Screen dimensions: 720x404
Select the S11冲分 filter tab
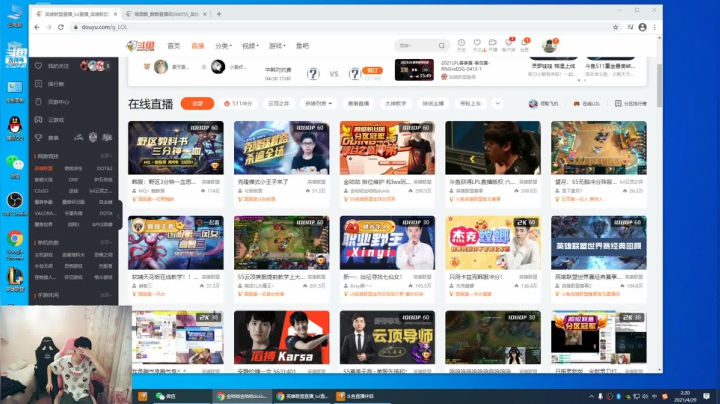click(238, 104)
